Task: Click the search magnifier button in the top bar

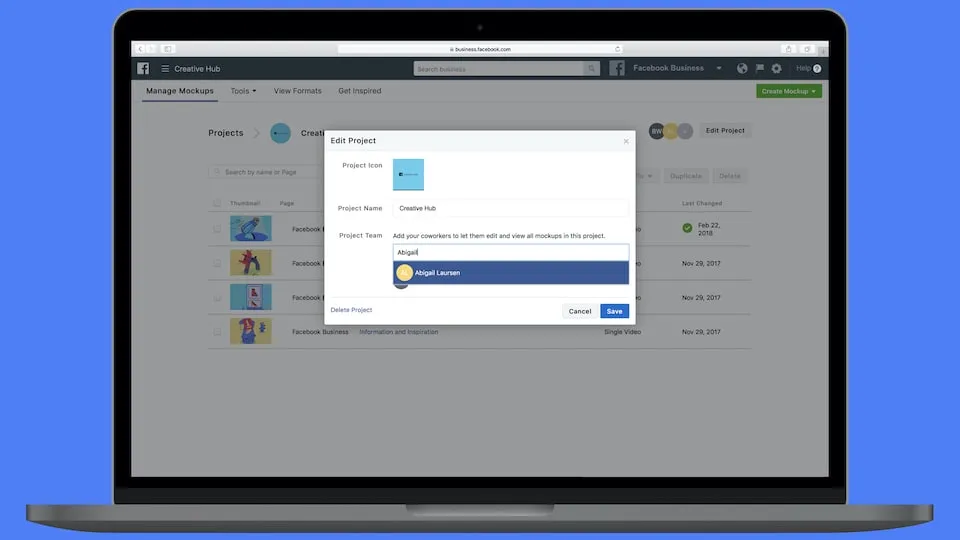Action: click(591, 69)
